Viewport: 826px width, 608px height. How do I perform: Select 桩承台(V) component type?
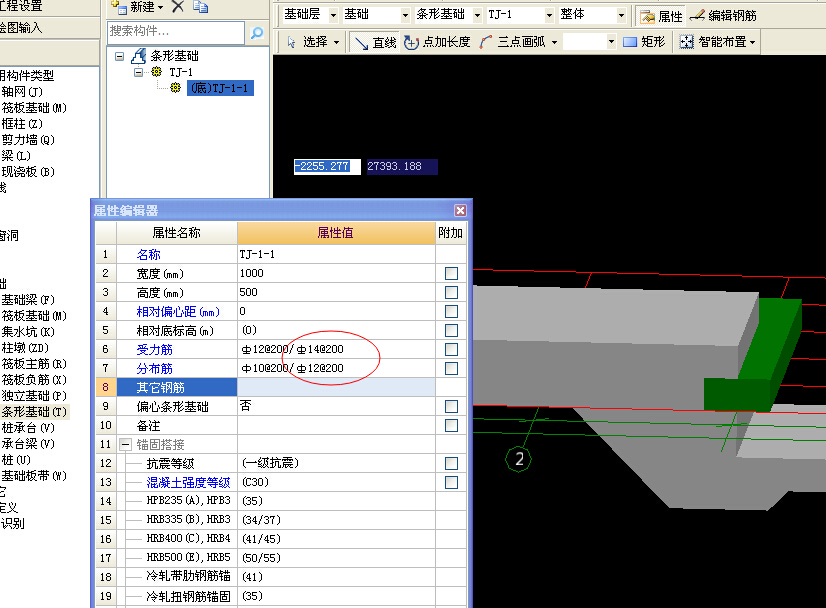28,428
